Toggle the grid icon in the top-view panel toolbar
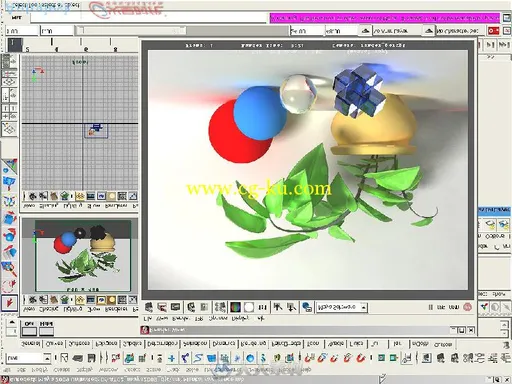The width and height of the screenshot is (512, 384). coord(80,196)
